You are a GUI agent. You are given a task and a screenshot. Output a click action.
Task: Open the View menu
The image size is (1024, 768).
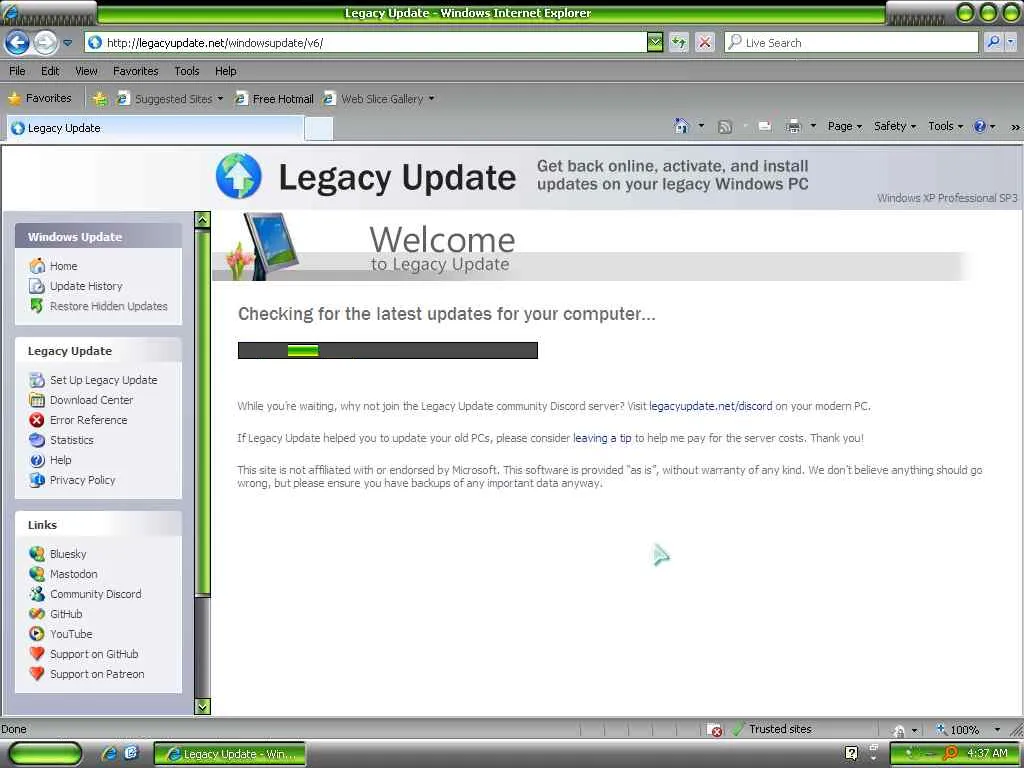tap(86, 71)
